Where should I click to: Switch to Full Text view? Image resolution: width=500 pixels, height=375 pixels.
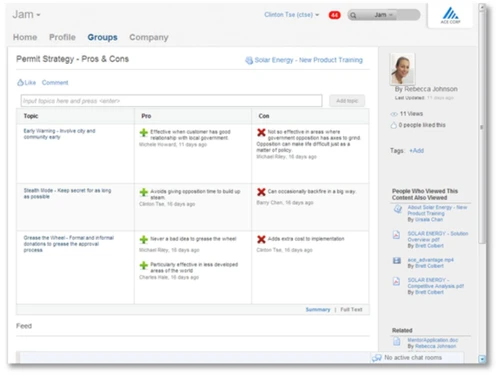351,310
